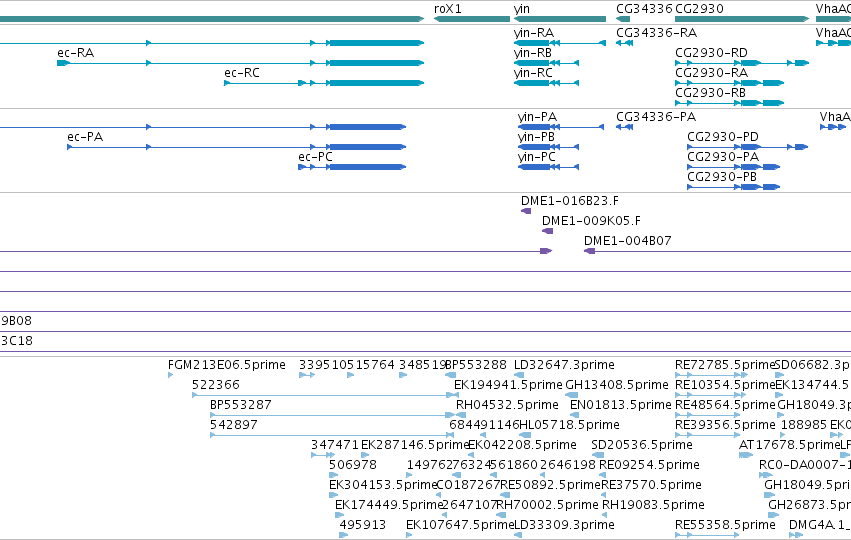Select the RE39356.5prime EST label
This screenshot has height=540, width=851.
point(725,425)
